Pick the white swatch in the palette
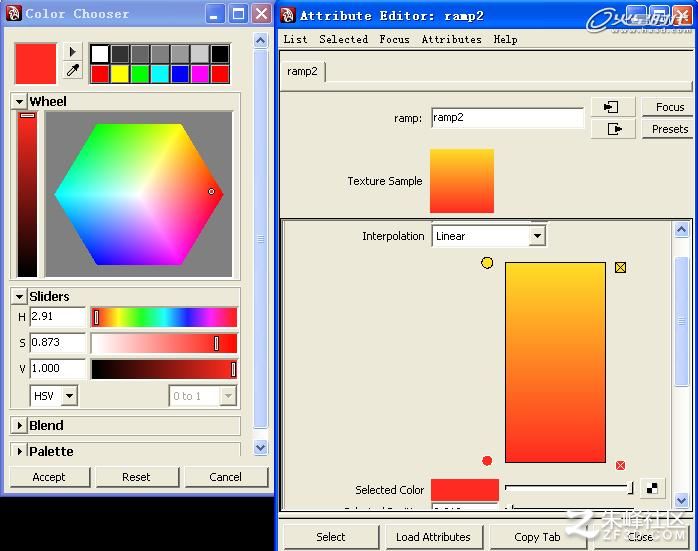Viewport: 698px width, 551px height. point(100,54)
